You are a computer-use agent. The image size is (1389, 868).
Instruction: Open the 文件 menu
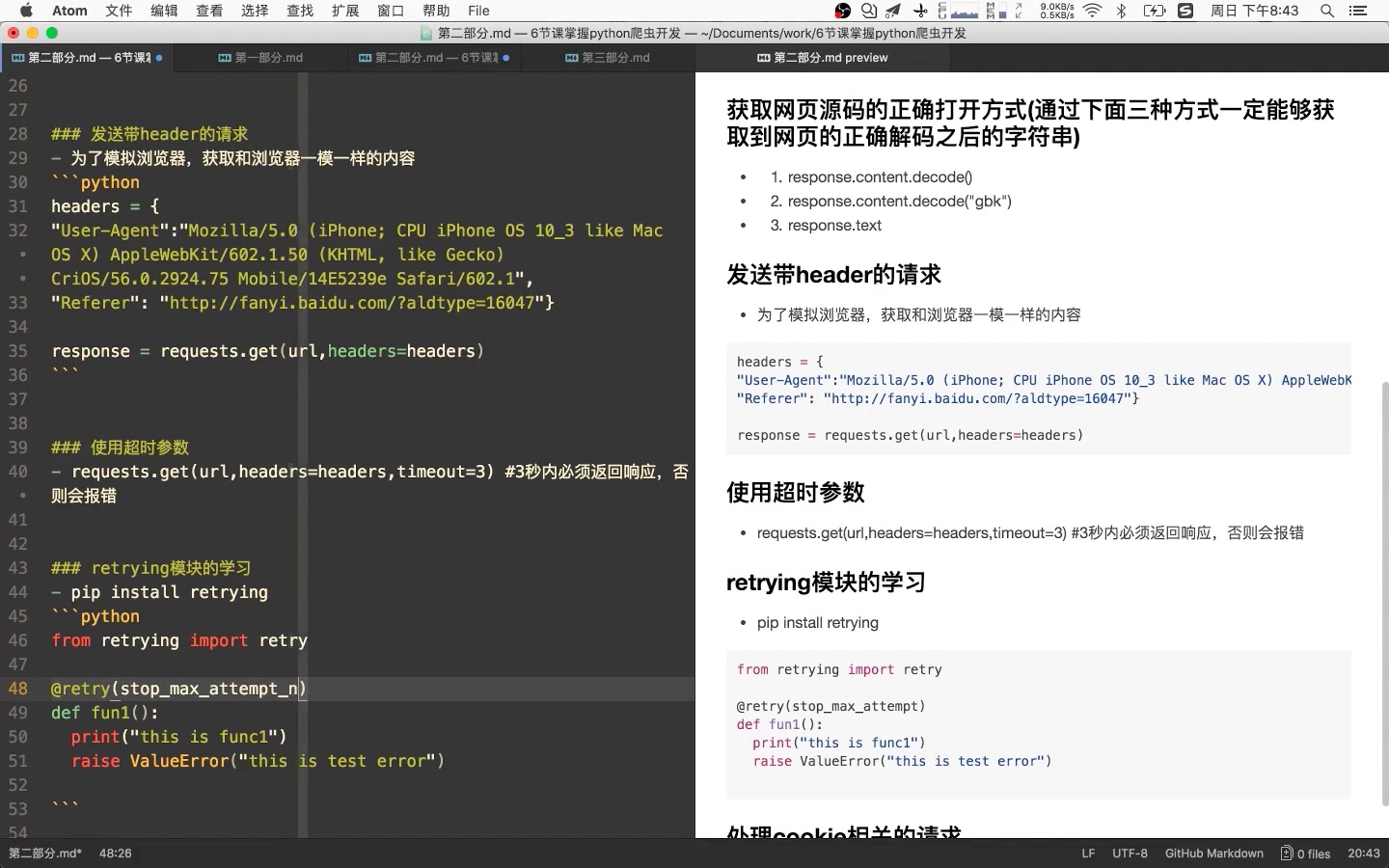[119, 11]
